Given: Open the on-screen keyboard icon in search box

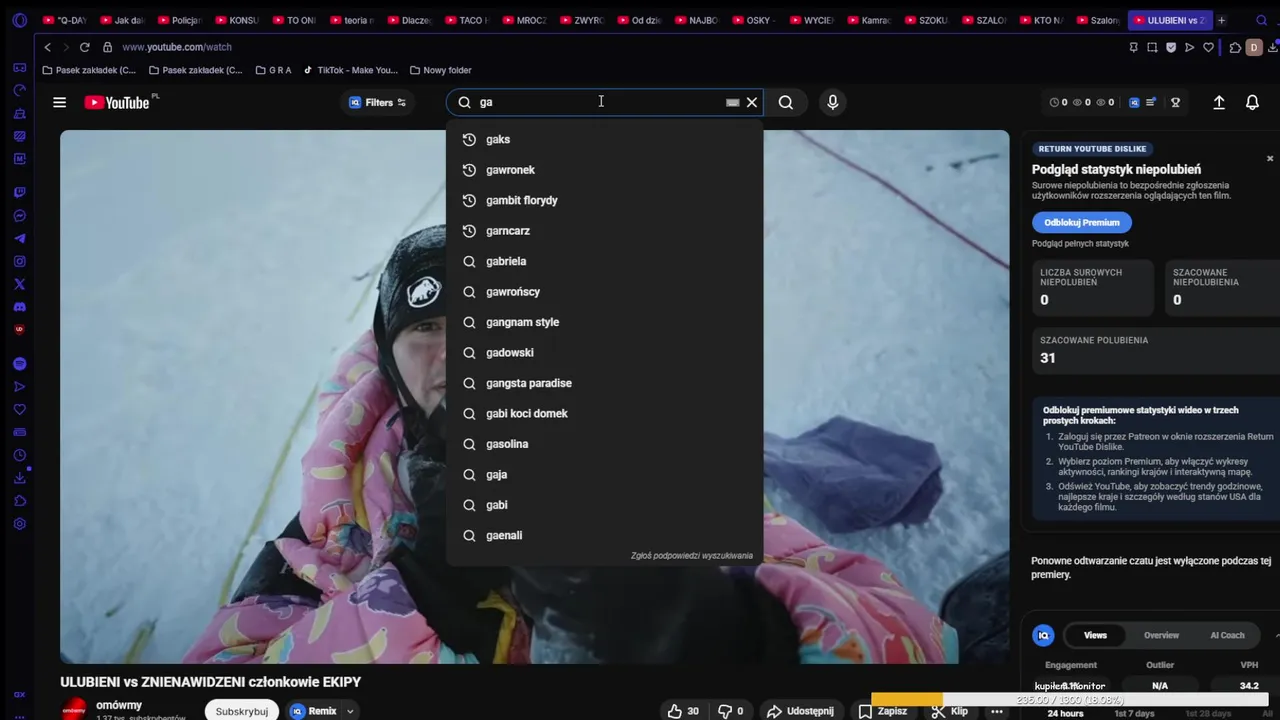Looking at the screenshot, I should 733,102.
